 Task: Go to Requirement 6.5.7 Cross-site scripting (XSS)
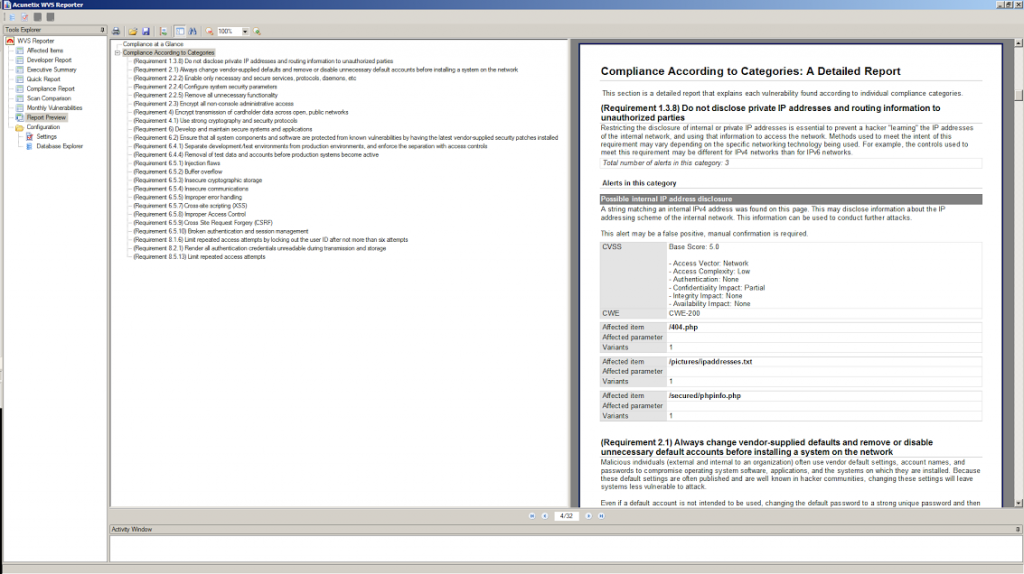tap(190, 206)
